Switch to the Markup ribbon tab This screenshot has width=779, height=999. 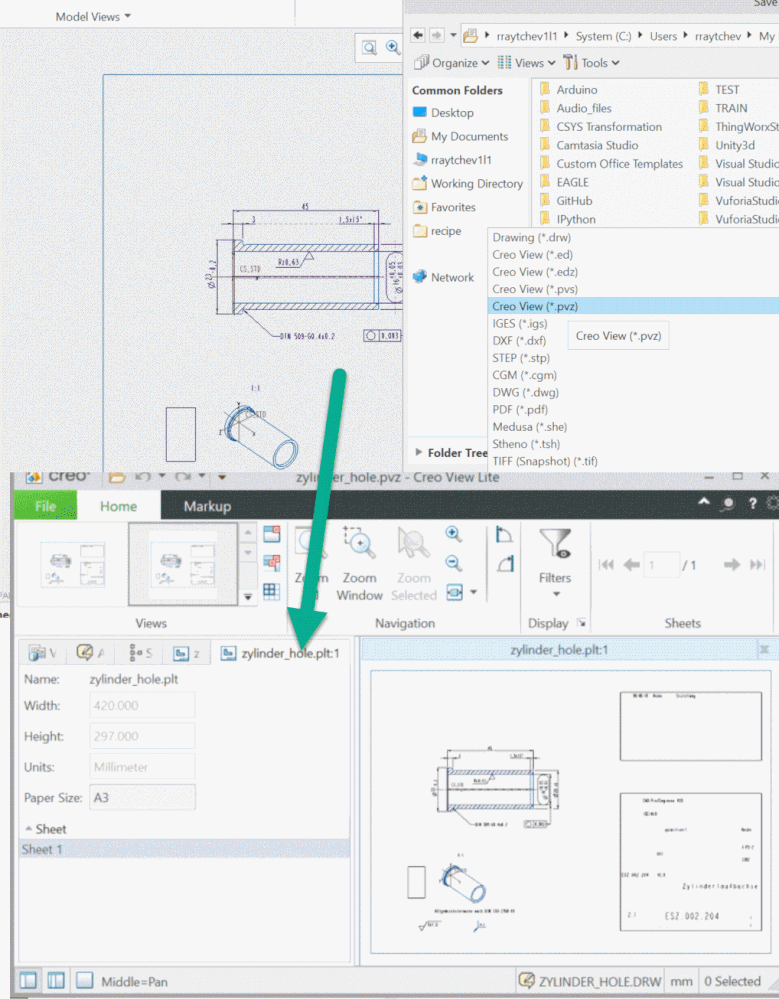(x=207, y=506)
